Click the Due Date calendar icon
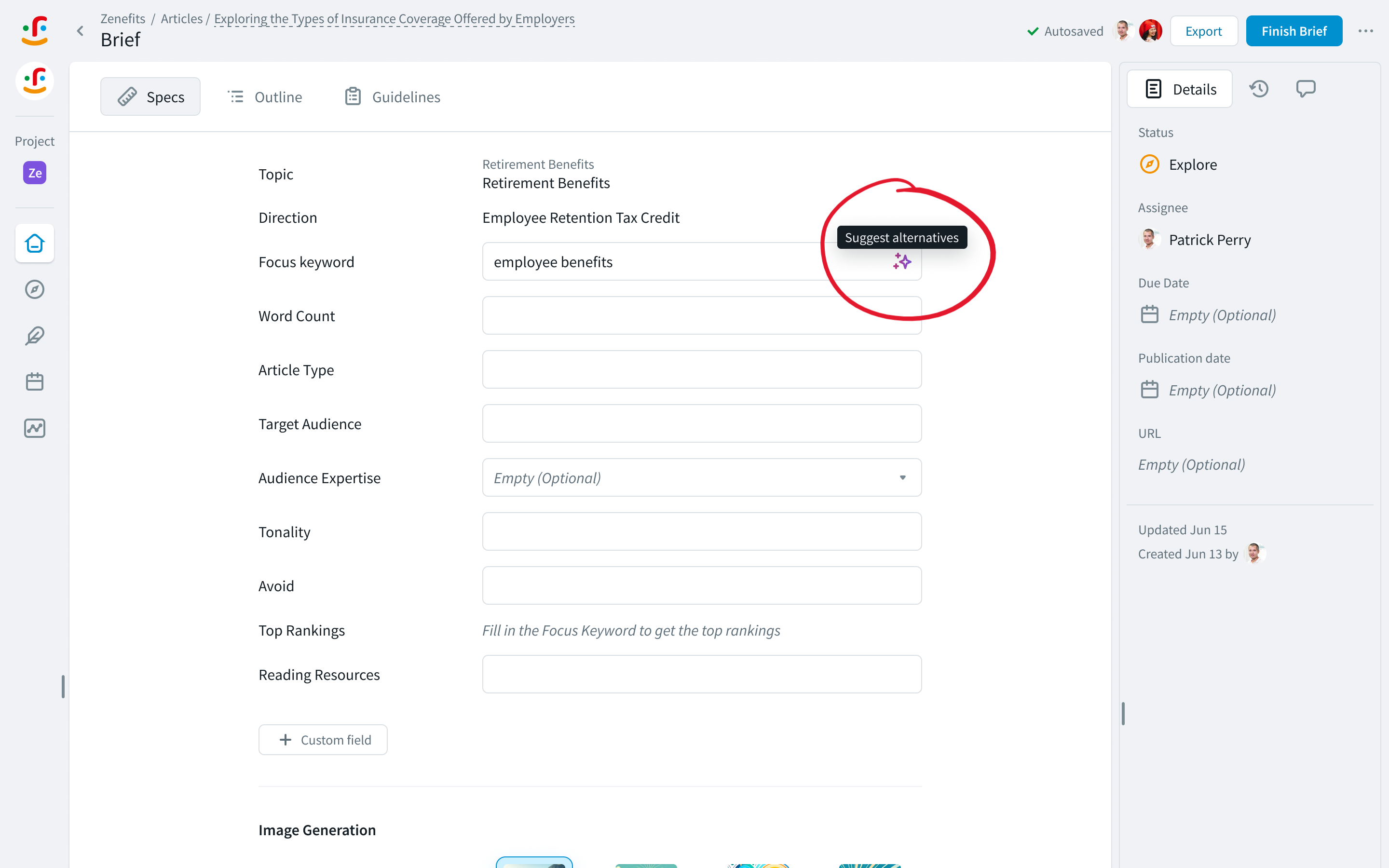 pyautogui.click(x=1150, y=314)
